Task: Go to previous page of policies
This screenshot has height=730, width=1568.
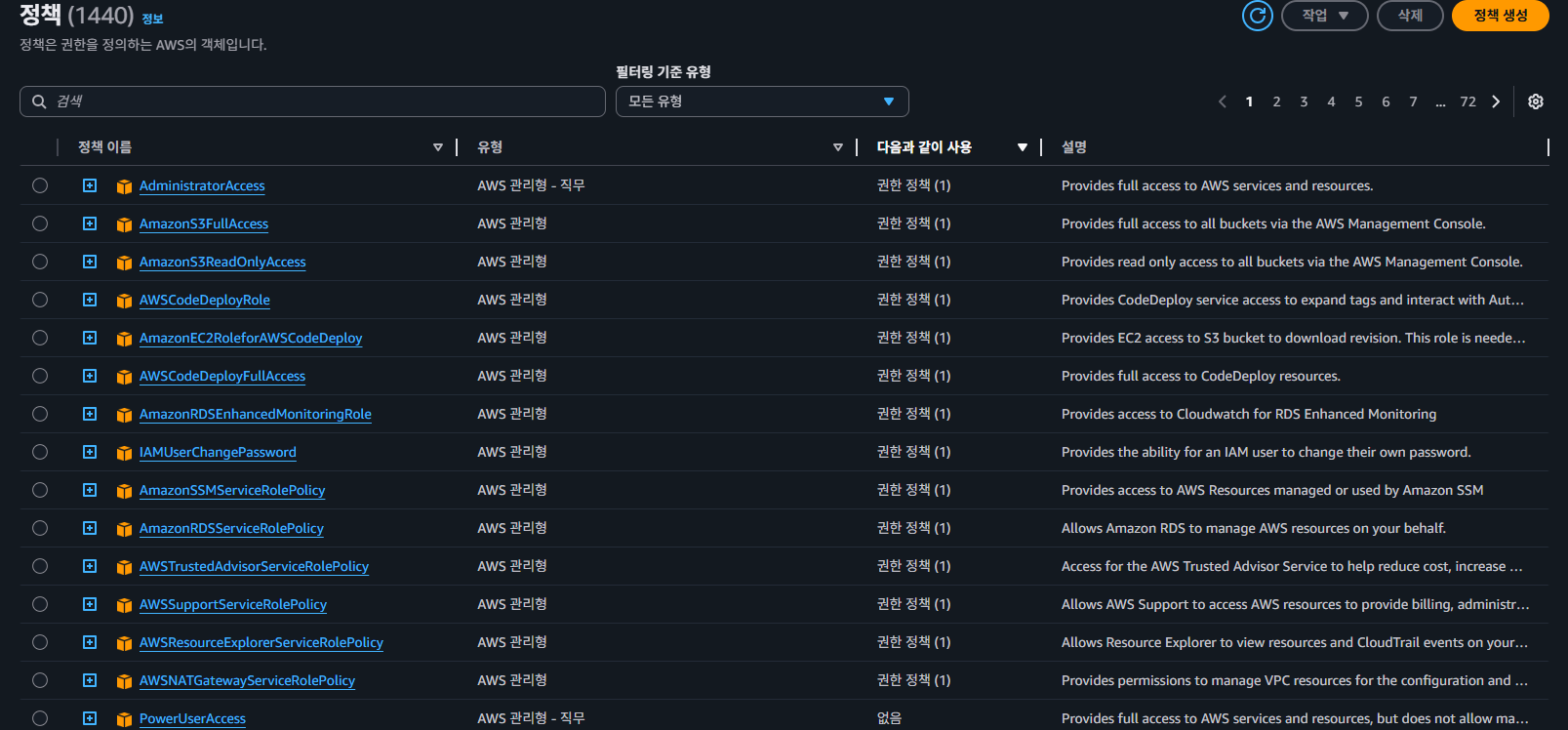Action: pos(1223,101)
